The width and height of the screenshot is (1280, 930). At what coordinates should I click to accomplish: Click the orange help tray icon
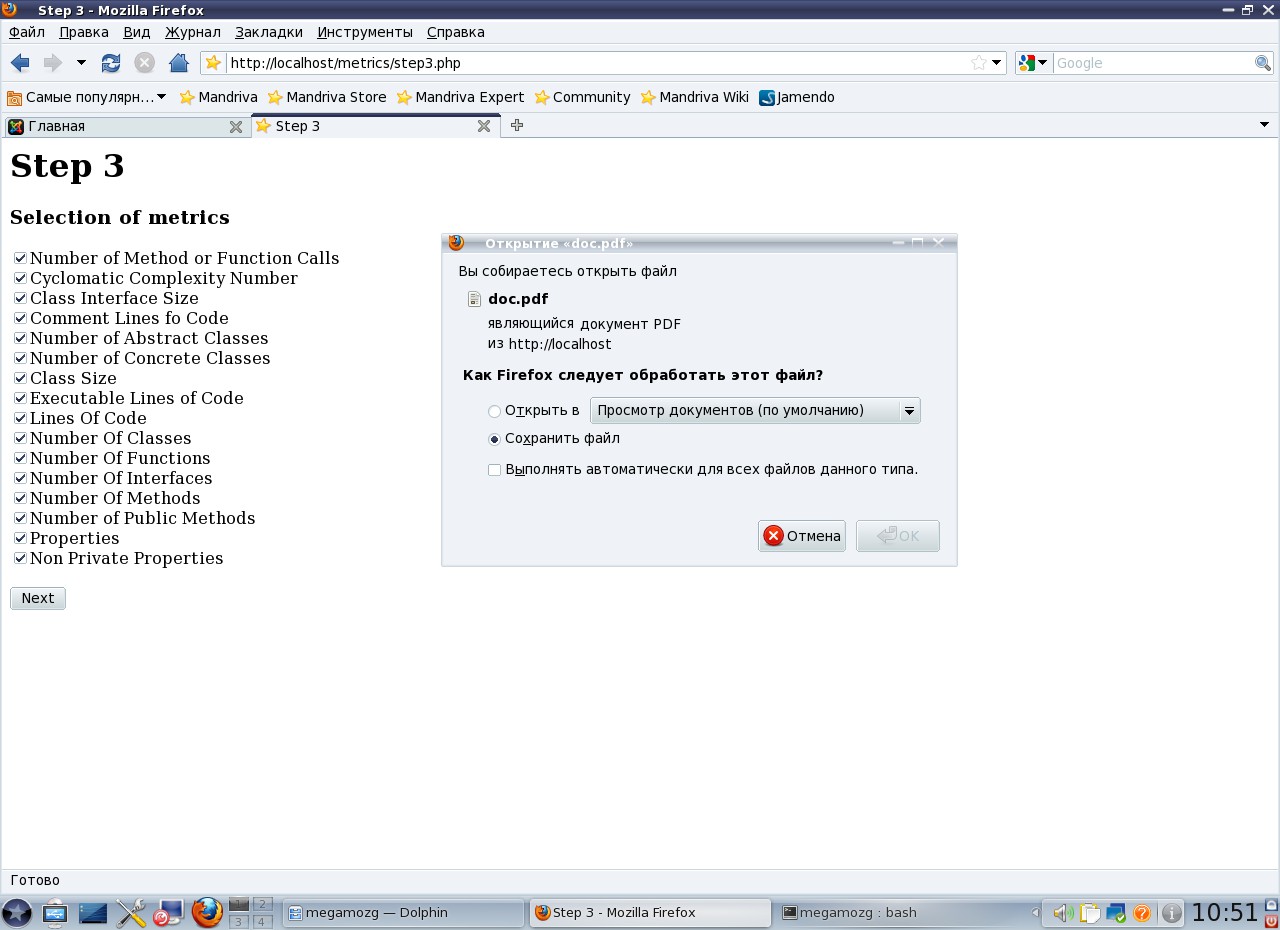pos(1142,913)
